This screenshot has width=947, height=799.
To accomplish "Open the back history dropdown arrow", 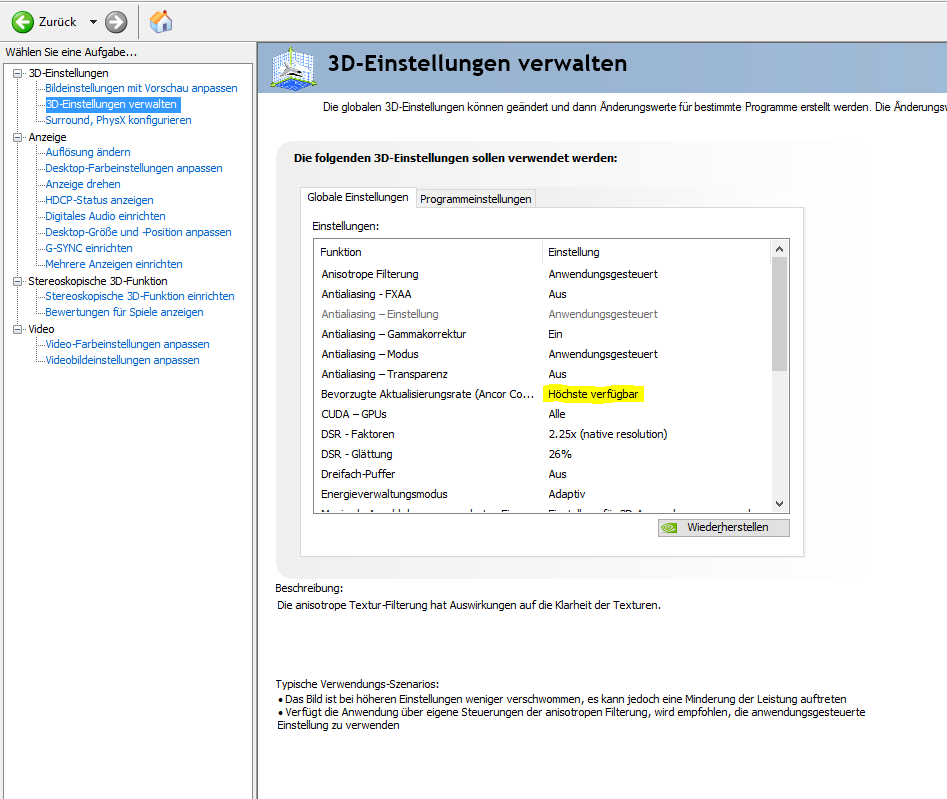I will click(93, 22).
